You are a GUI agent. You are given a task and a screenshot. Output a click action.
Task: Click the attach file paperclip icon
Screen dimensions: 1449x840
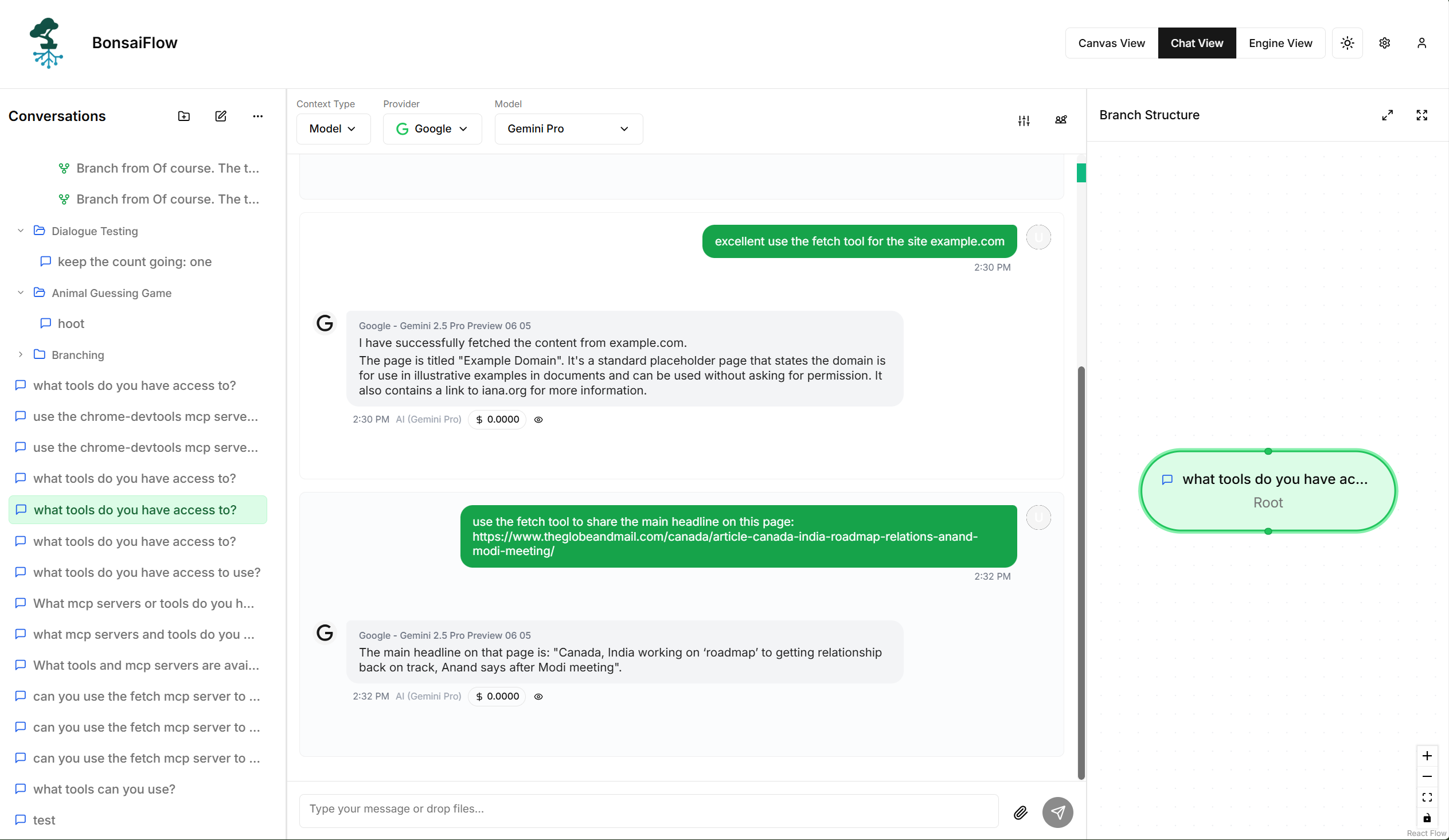point(1020,812)
